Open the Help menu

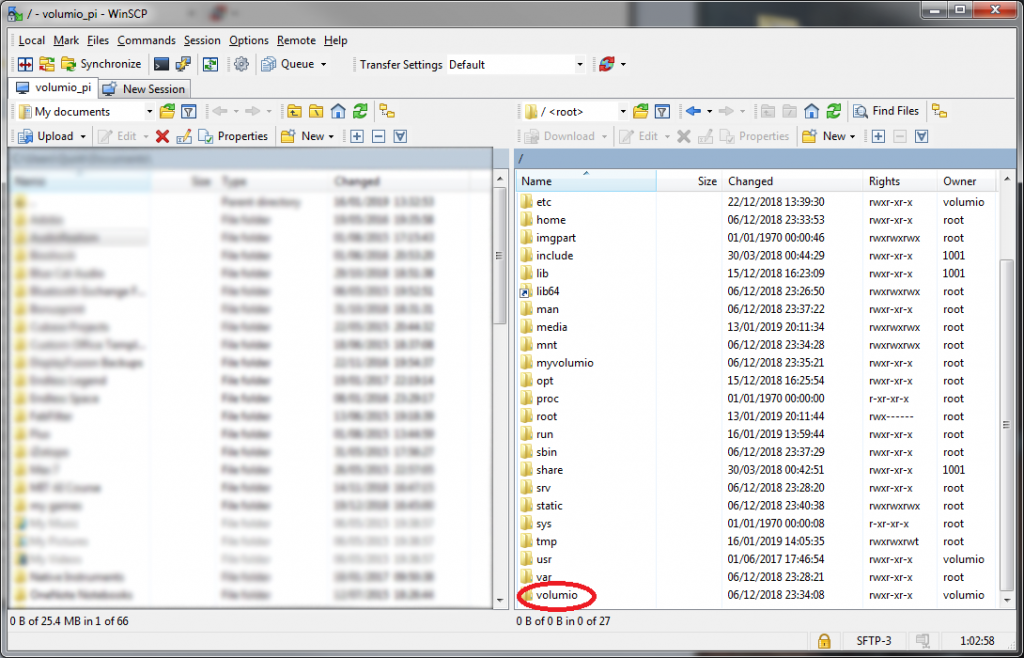[x=336, y=40]
